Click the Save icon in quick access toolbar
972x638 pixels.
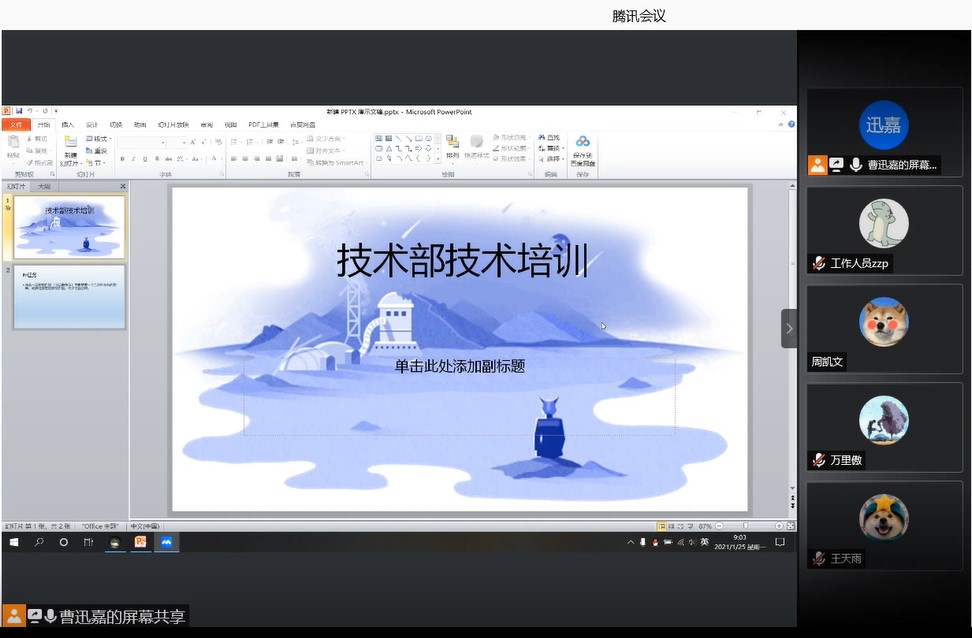(18, 111)
